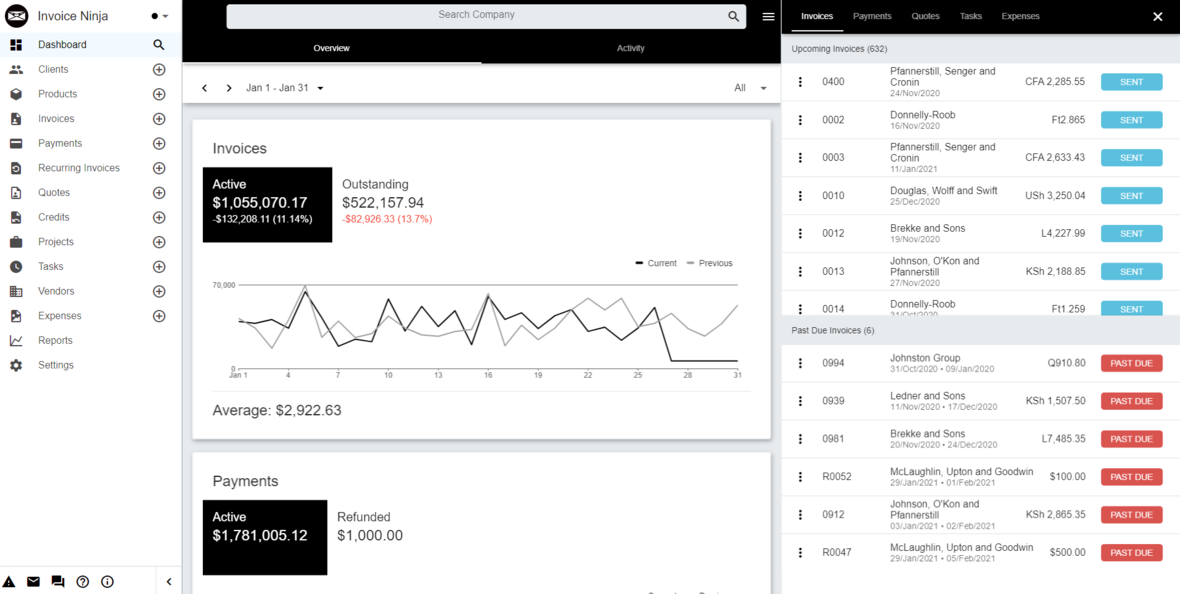Close the right side panel
1180x594 pixels.
point(1157,17)
